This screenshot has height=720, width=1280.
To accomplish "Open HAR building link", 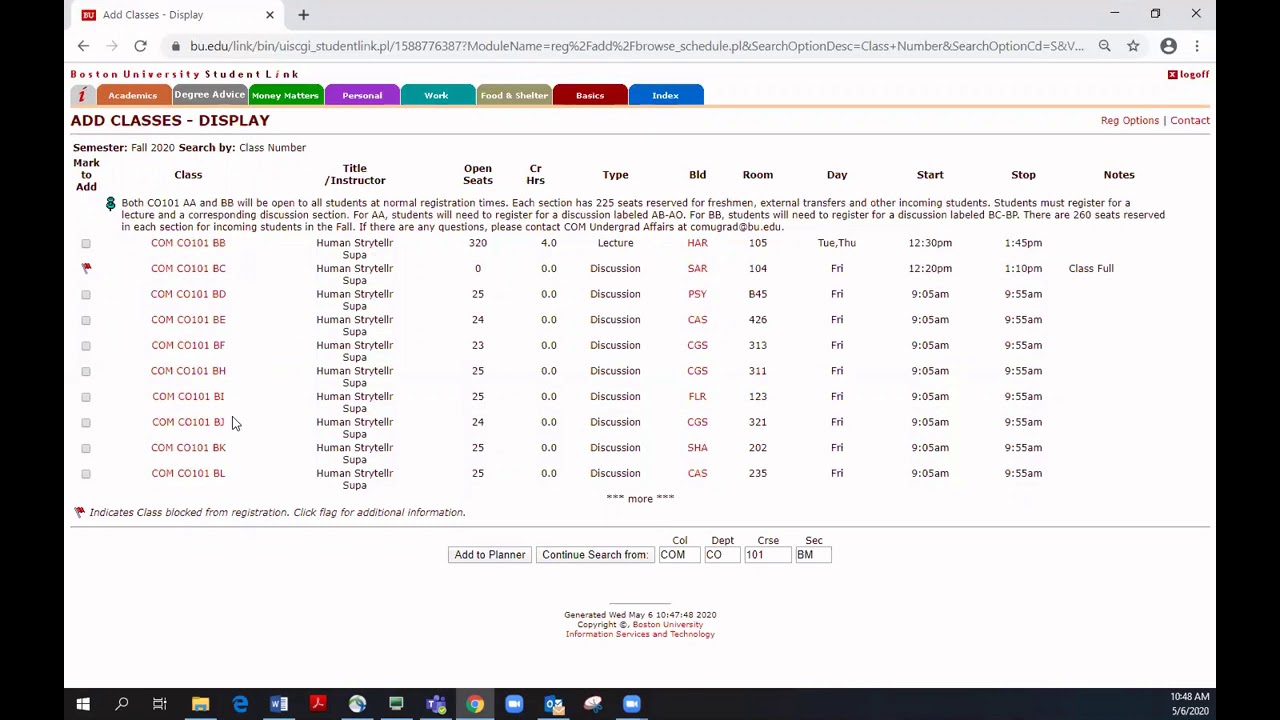I will pyautogui.click(x=697, y=243).
